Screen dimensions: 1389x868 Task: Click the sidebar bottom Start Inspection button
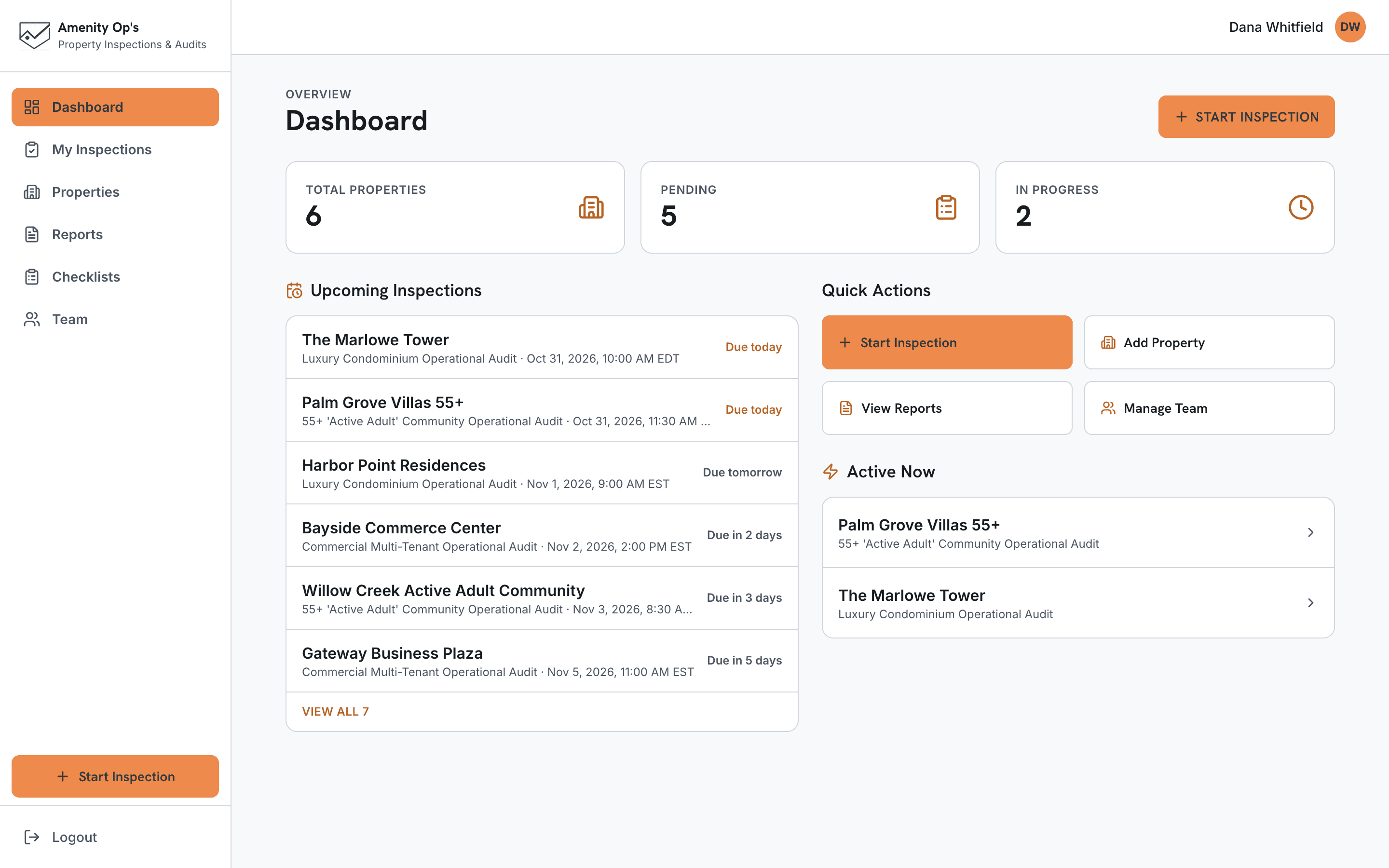[115, 776]
